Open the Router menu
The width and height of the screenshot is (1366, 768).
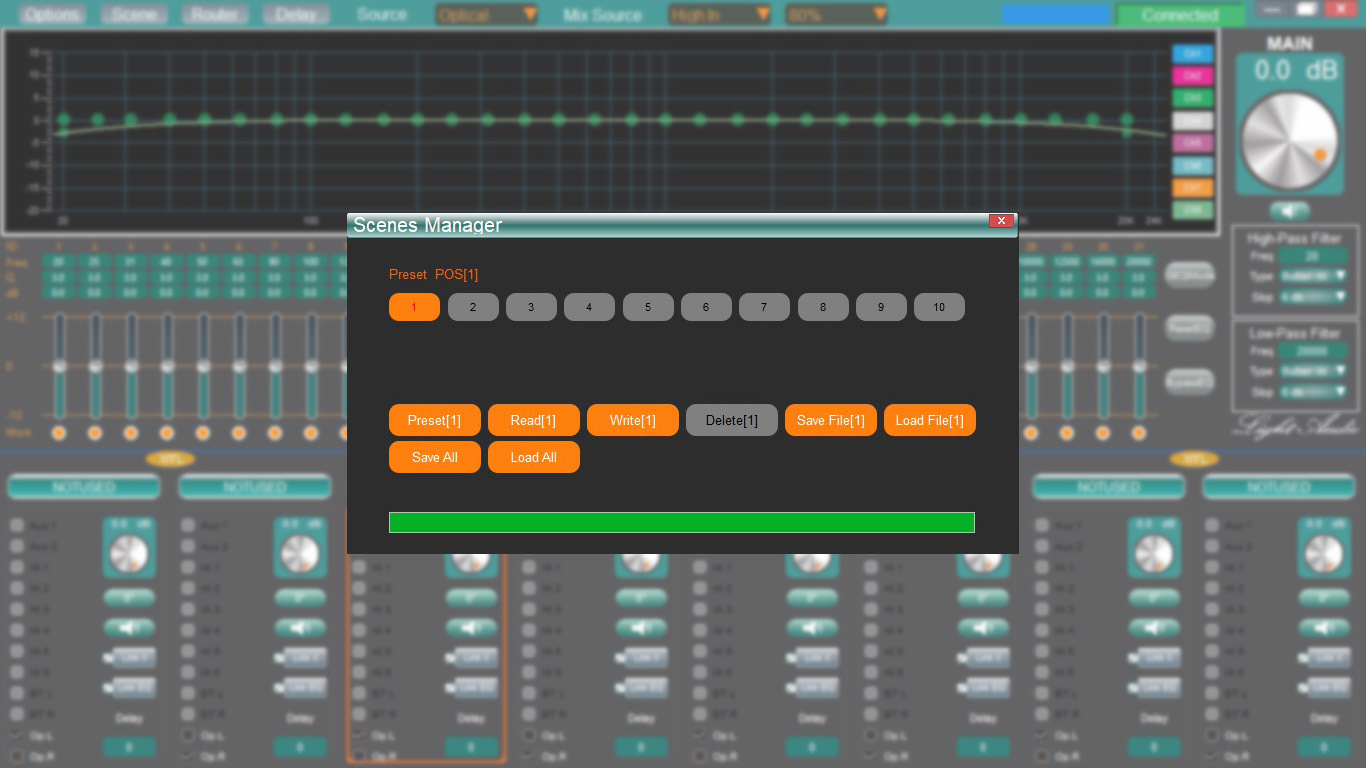pos(215,15)
